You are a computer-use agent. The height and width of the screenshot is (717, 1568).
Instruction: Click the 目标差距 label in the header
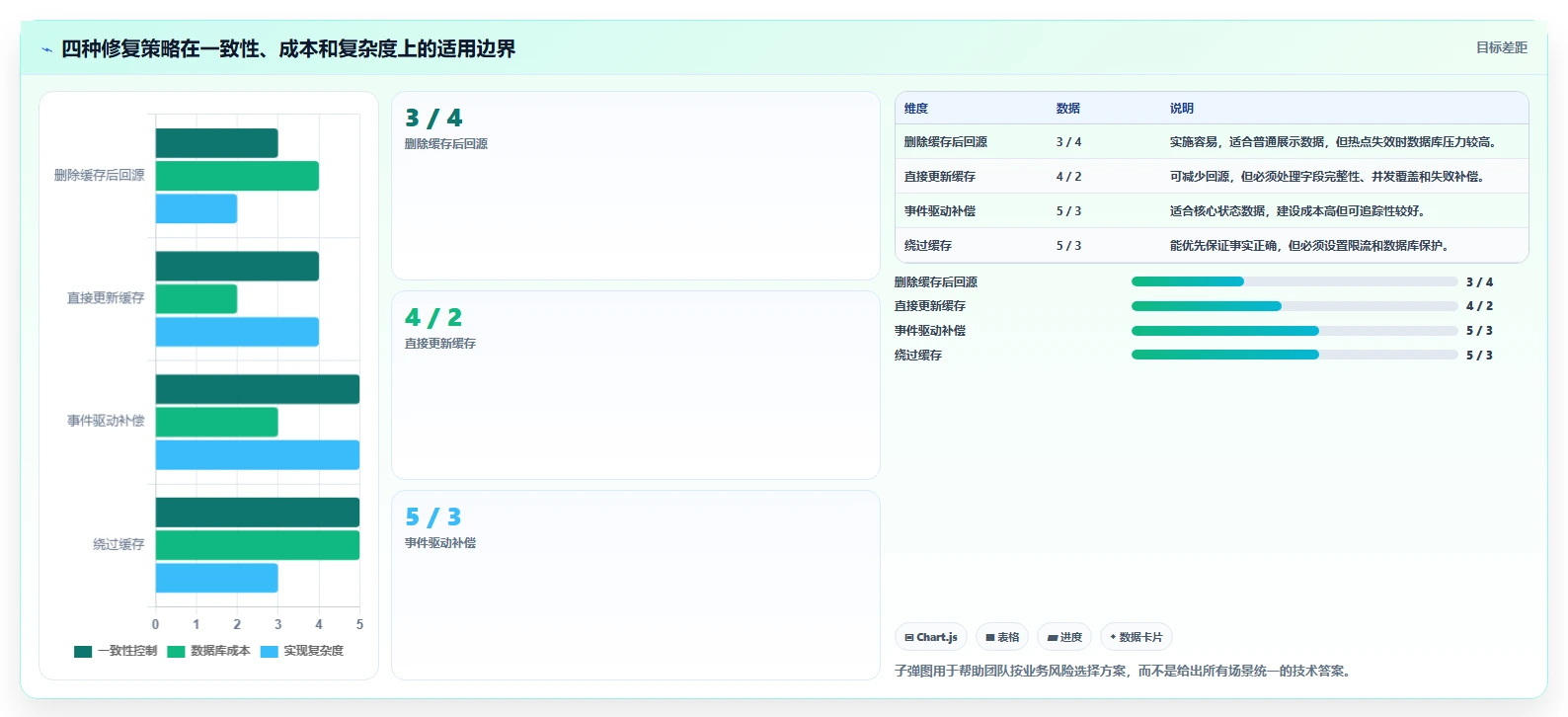pyautogui.click(x=1502, y=47)
